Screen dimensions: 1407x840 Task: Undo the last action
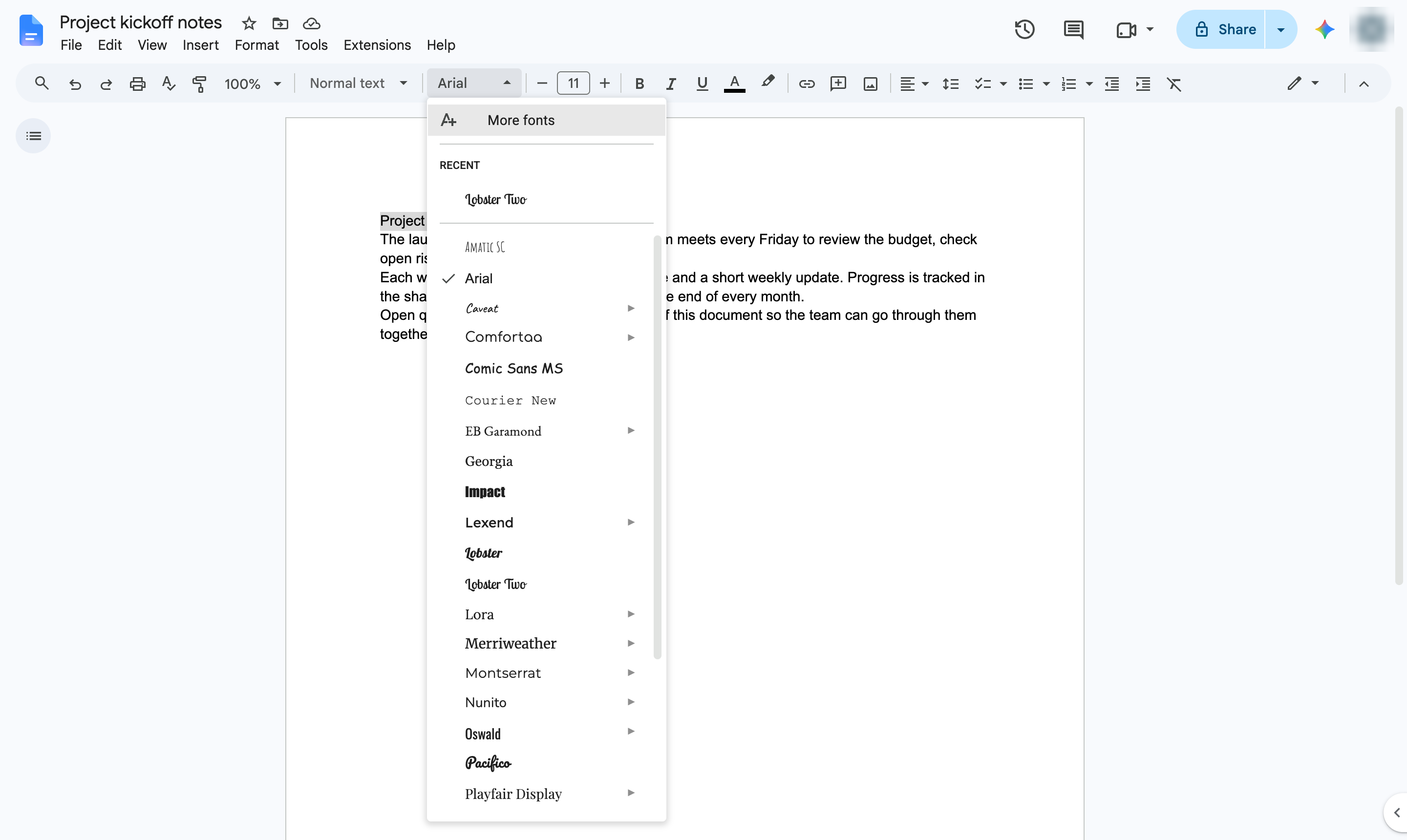pyautogui.click(x=75, y=84)
